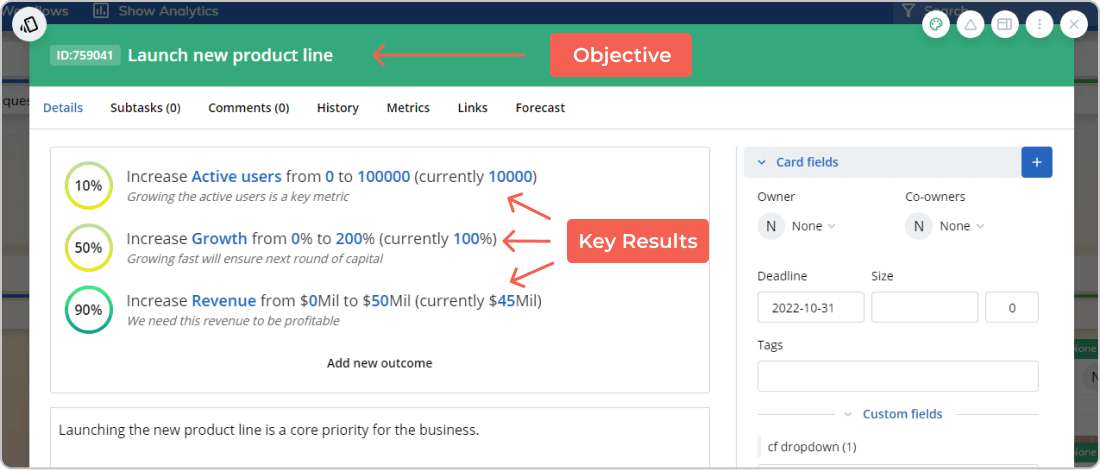1100x470 pixels.
Task: Go to the Forecast tab
Action: tap(540, 108)
